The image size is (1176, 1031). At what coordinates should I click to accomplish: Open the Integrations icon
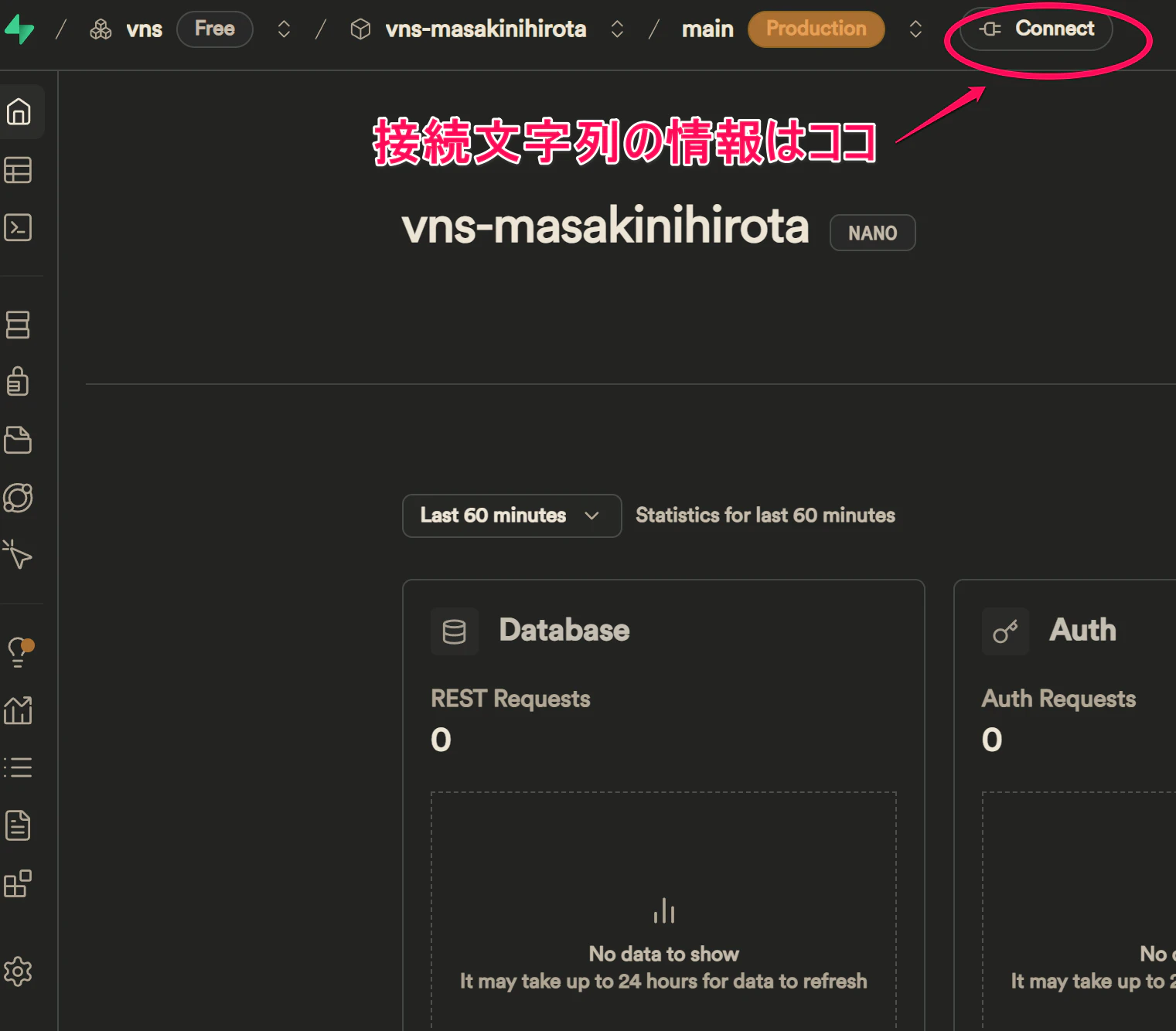click(x=18, y=883)
